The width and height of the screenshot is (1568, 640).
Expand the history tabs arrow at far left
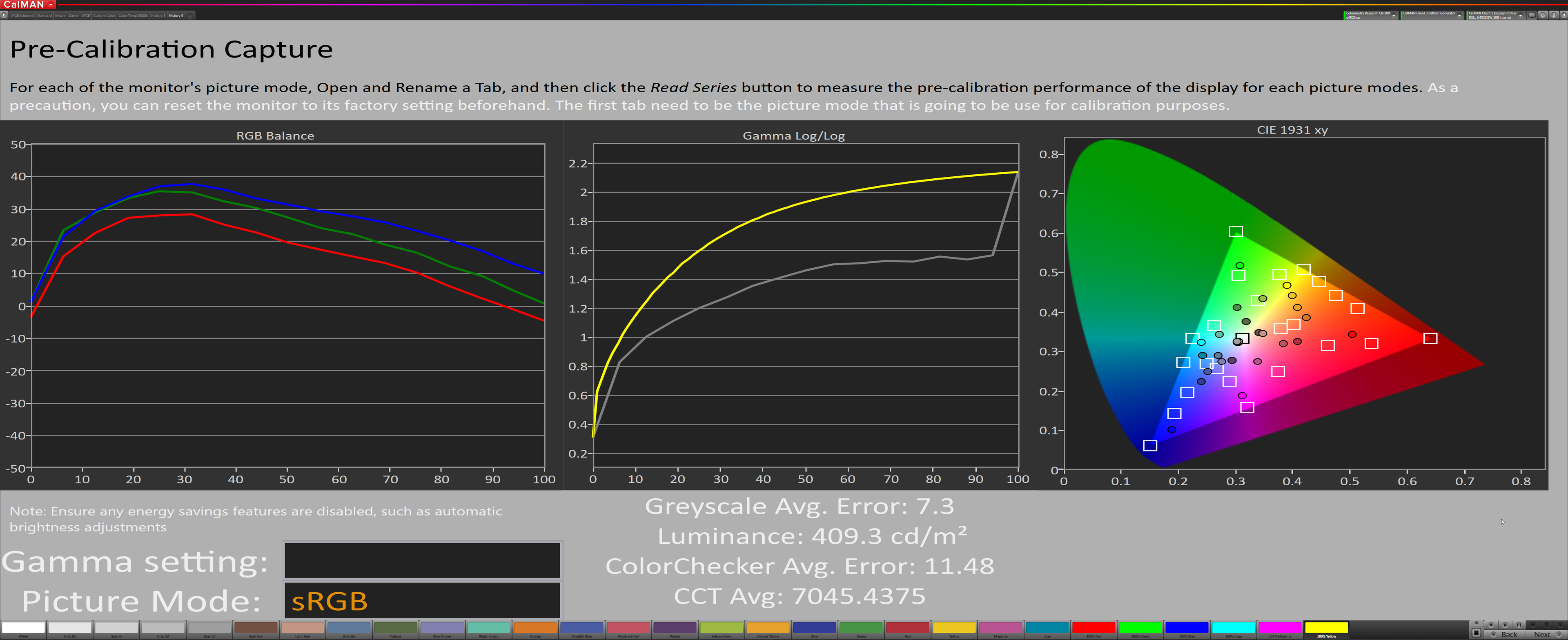coord(4,15)
